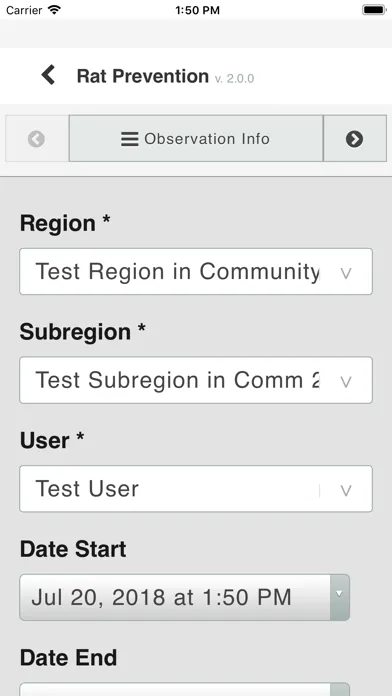Viewport: 392px width, 696px height.
Task: Click the Rat Prevention title text
Action: tap(143, 76)
